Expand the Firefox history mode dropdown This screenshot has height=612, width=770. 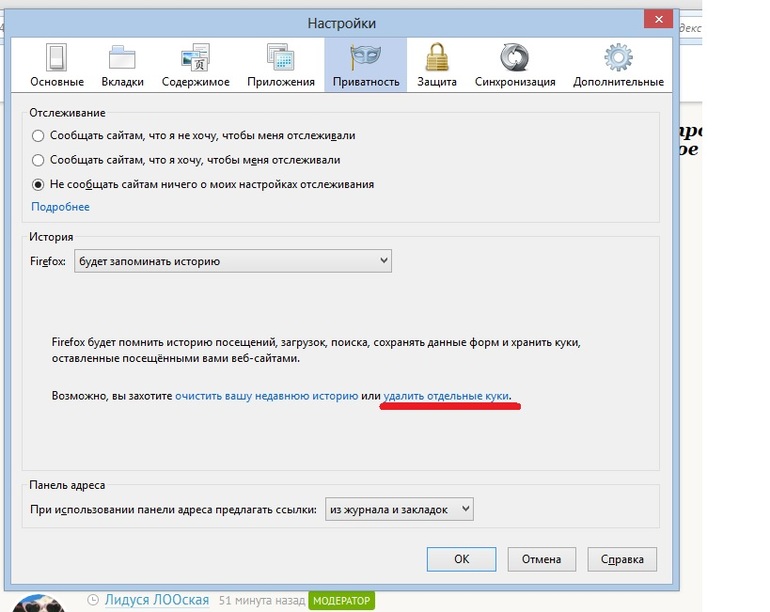click(x=232, y=261)
